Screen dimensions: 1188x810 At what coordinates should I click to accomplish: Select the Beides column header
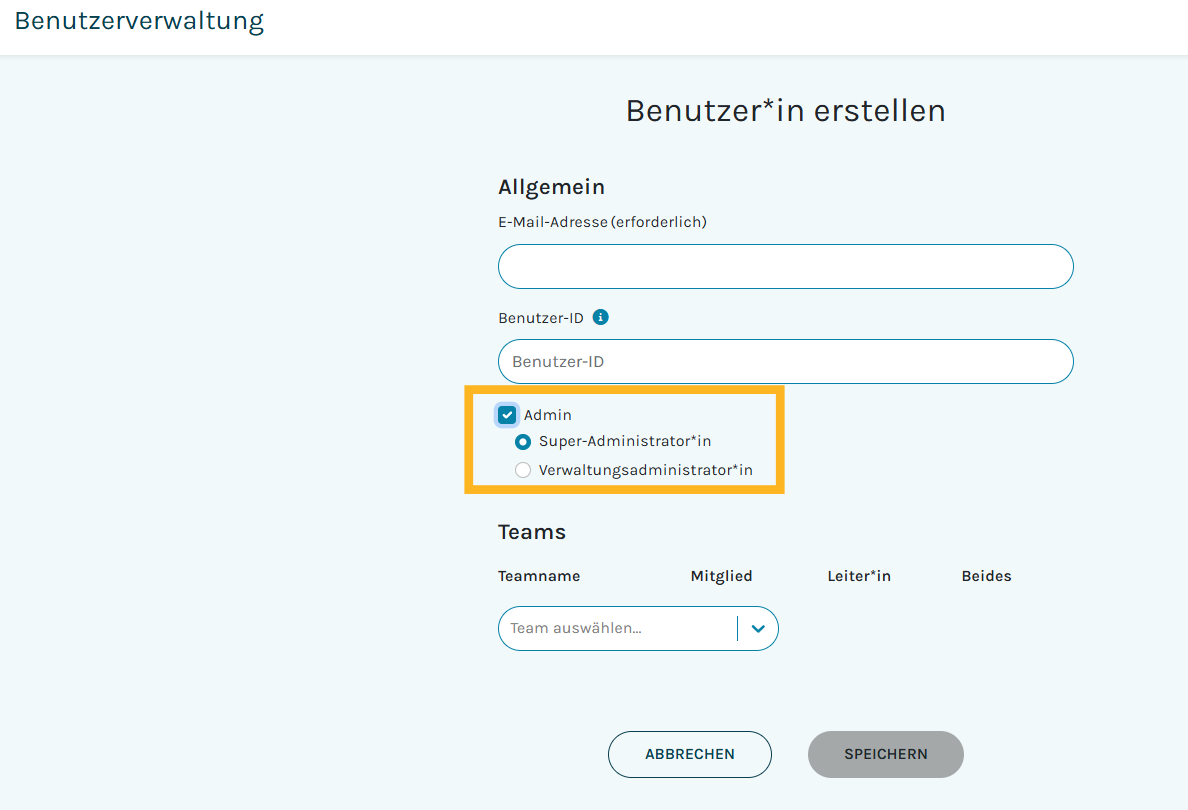tap(986, 576)
